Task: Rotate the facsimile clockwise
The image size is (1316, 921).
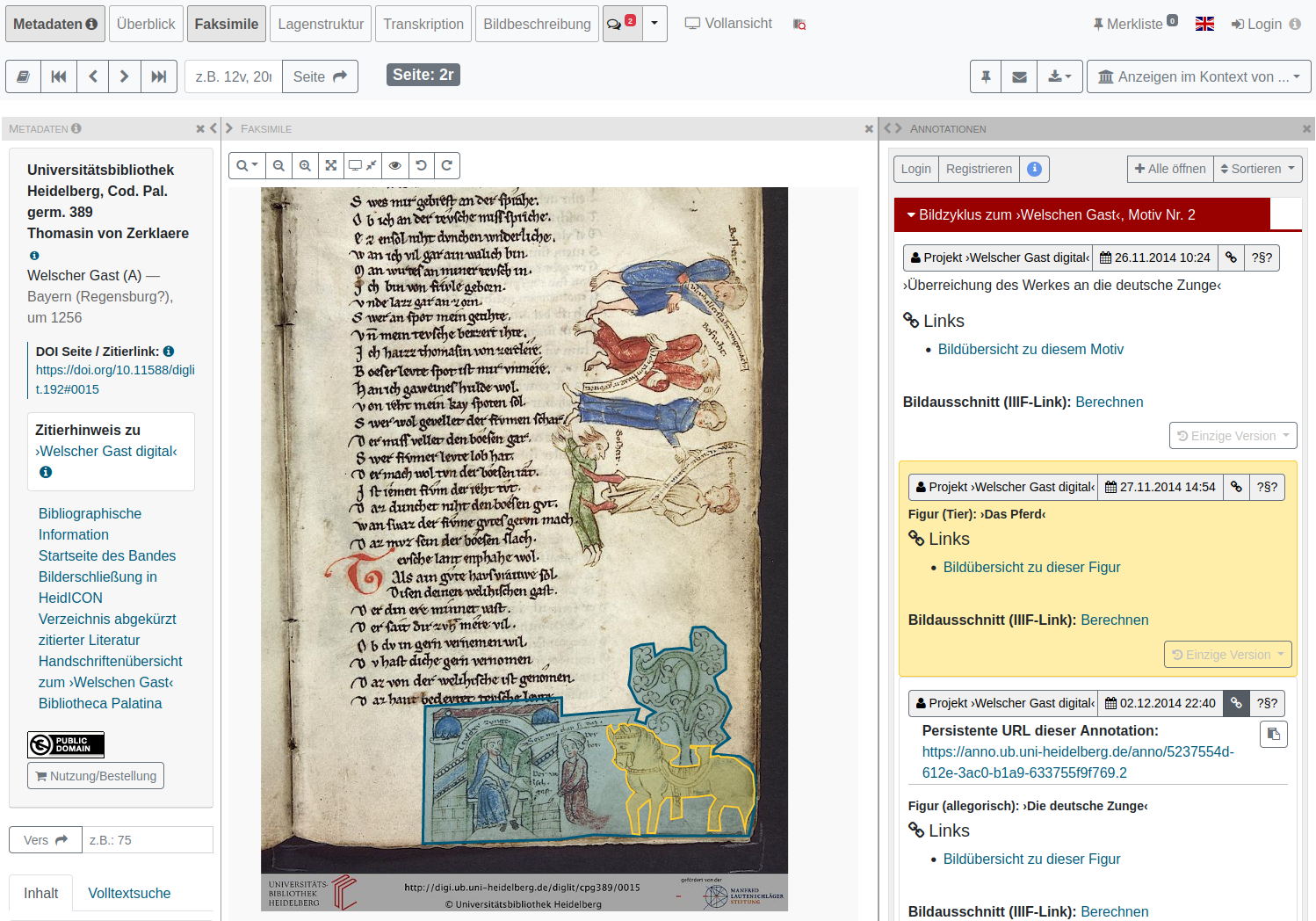Action: (447, 165)
